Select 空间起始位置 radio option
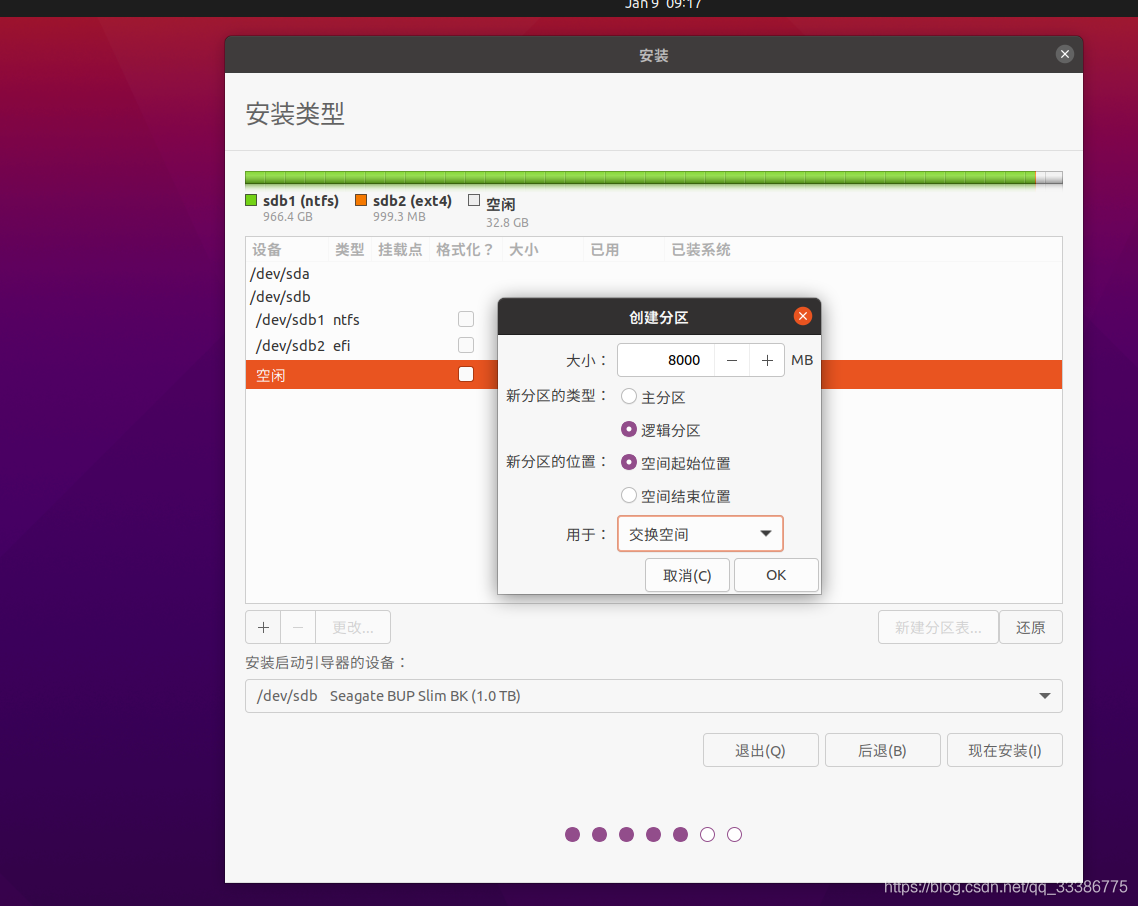This screenshot has width=1138, height=906. coord(629,462)
